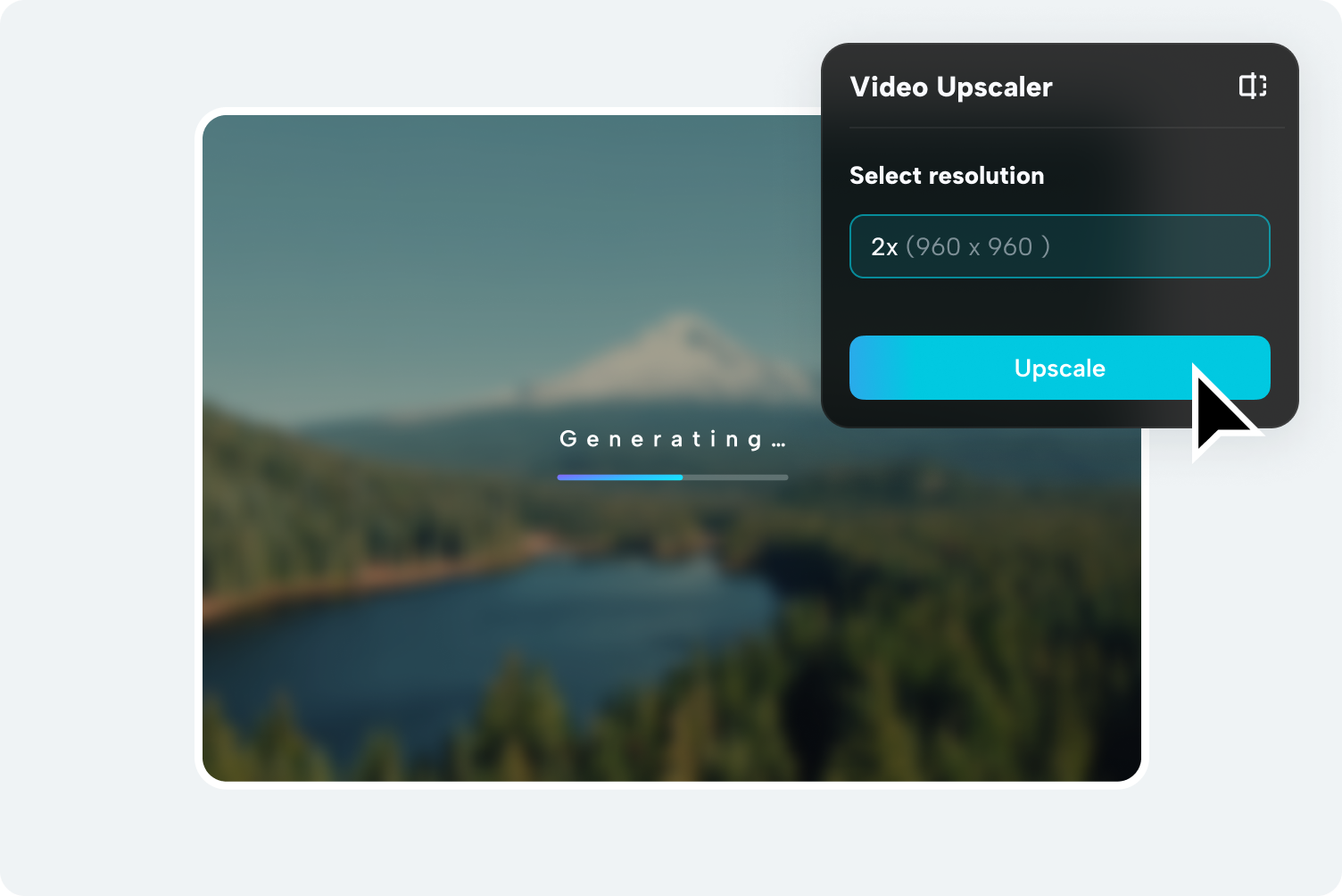Click the Select resolution label
1342x896 pixels.
click(947, 176)
